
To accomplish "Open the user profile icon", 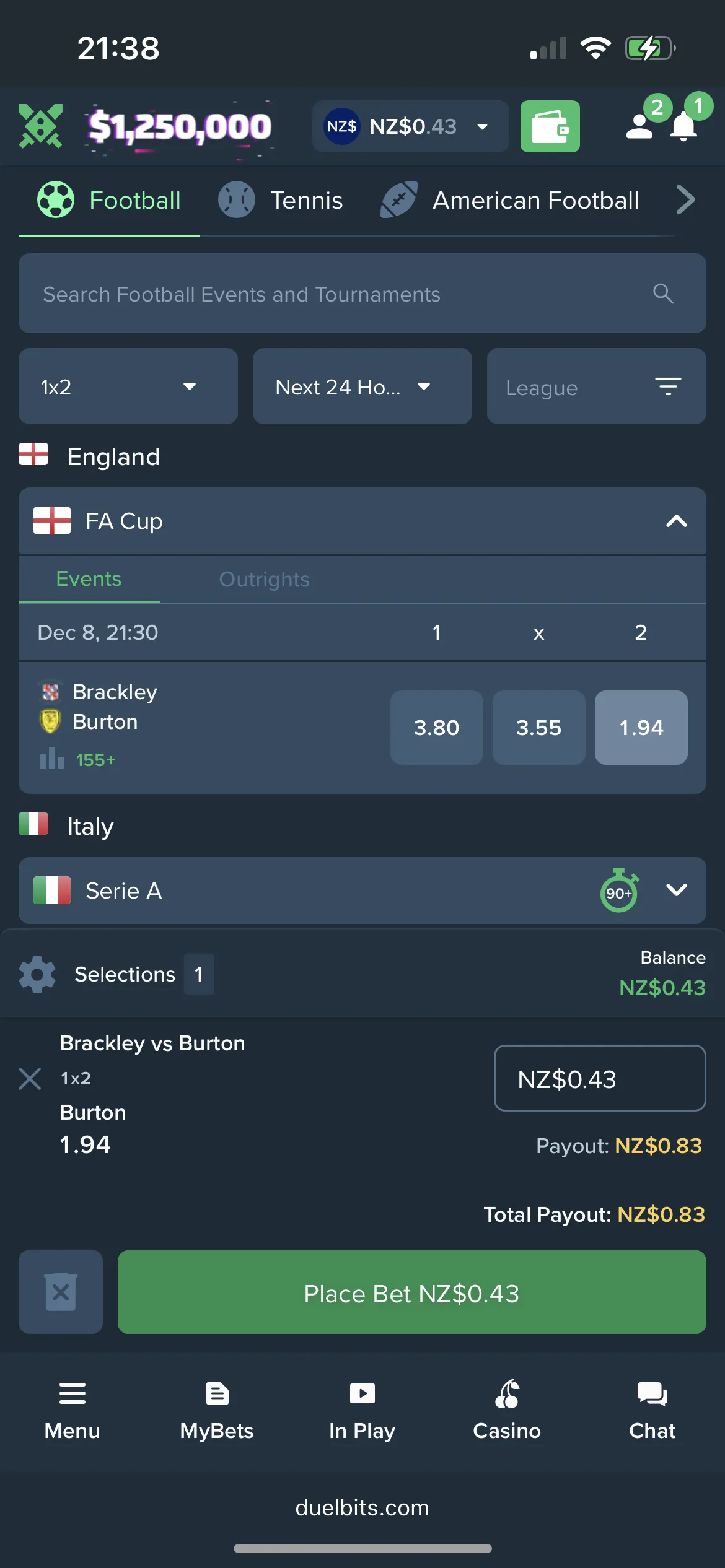I will coord(639,126).
